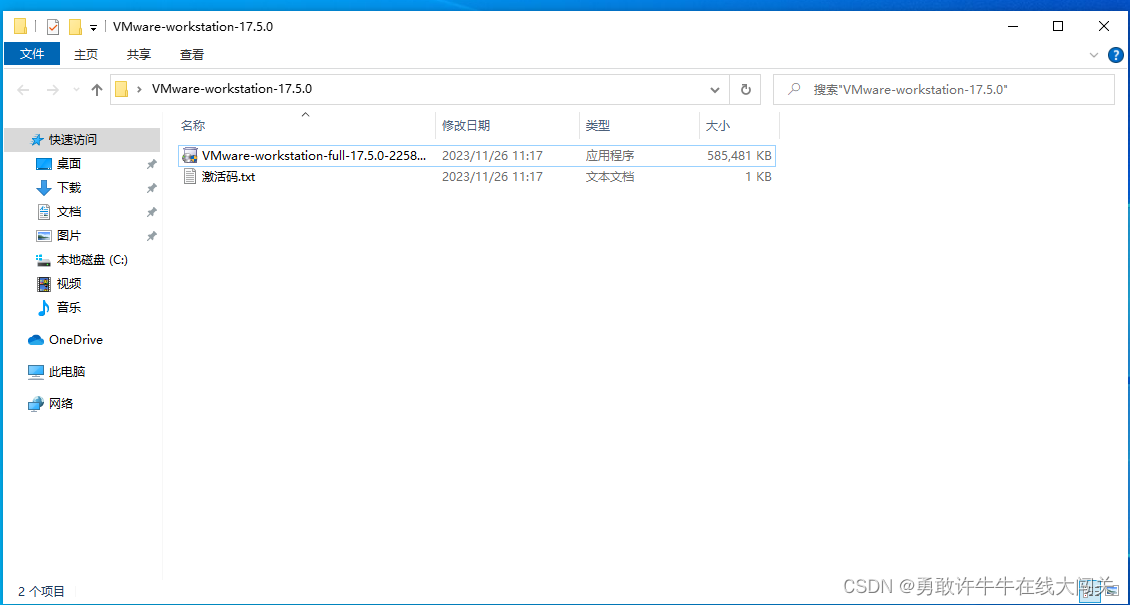Open 图片 in the navigation pane
1130x605 pixels.
[x=68, y=236]
